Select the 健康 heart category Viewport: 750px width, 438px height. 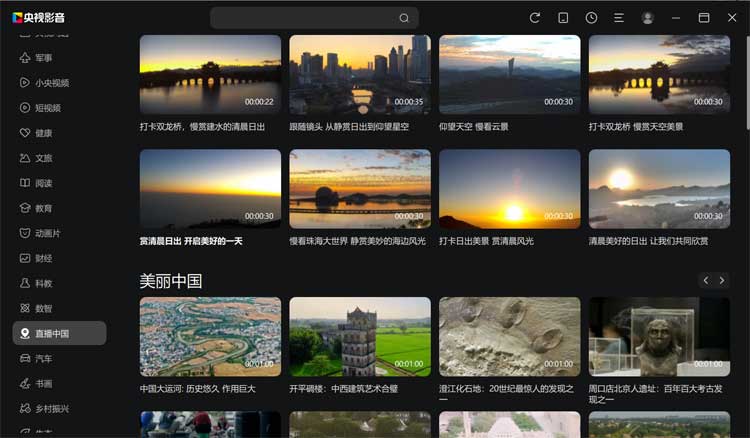[36, 133]
